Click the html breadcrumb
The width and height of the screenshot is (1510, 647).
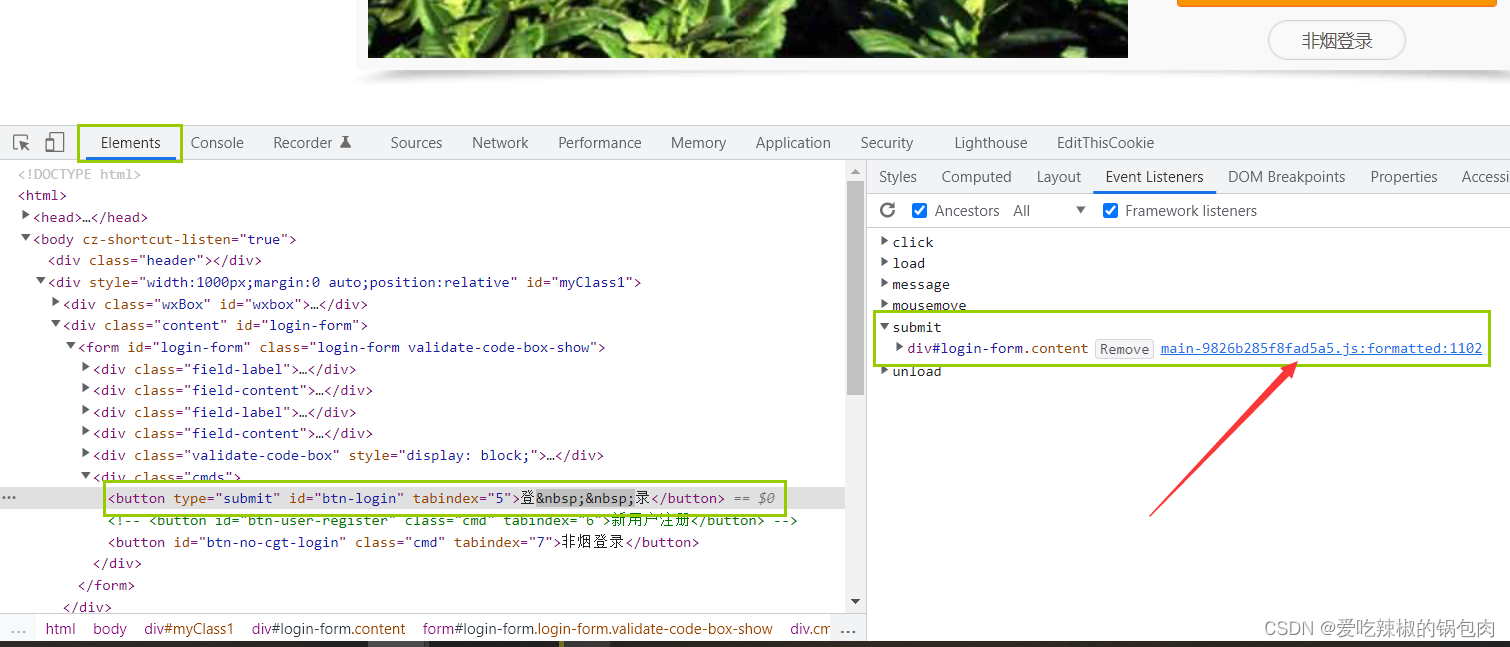coord(60,629)
